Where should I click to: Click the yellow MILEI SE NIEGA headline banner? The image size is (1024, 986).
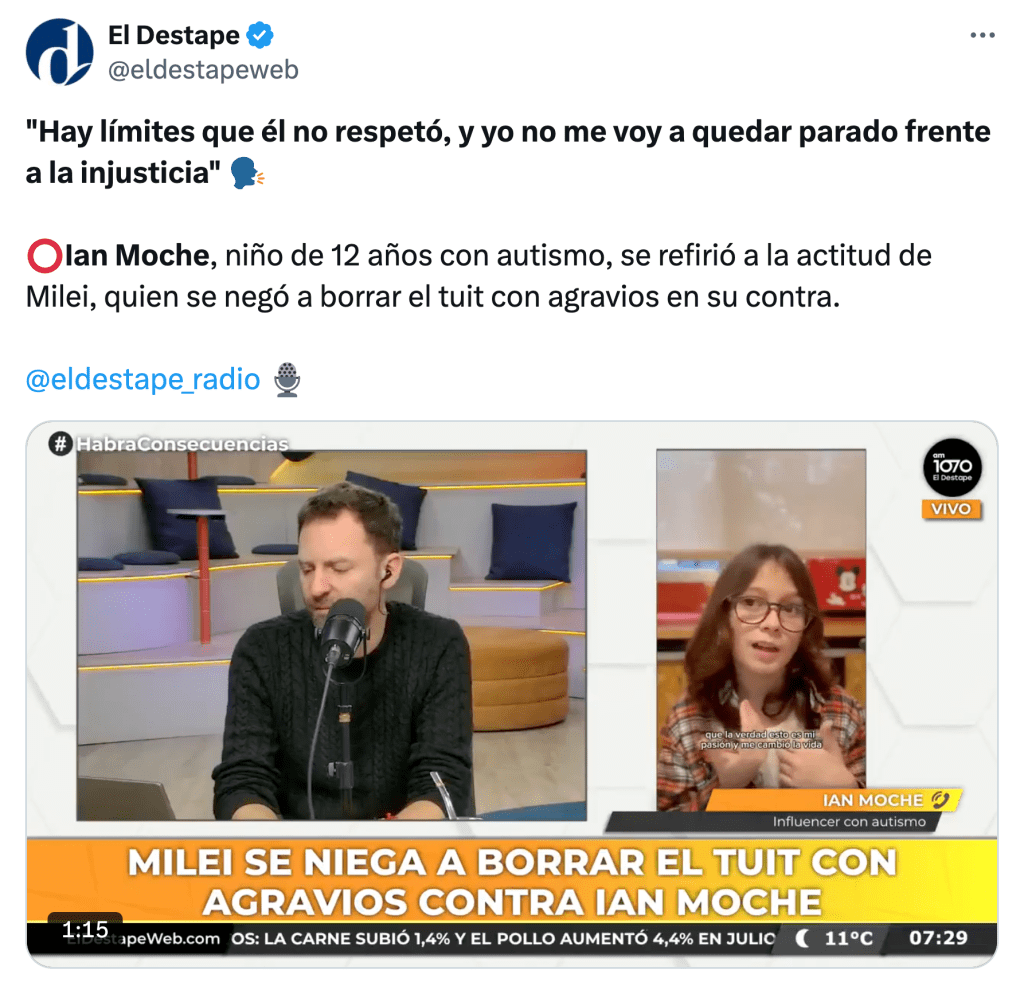[512, 882]
